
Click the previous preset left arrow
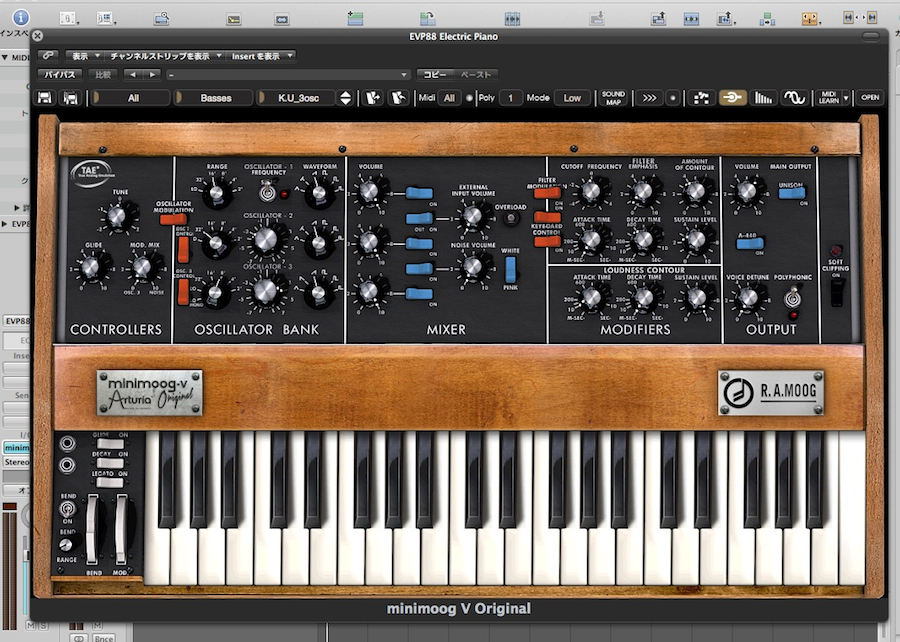[x=133, y=75]
